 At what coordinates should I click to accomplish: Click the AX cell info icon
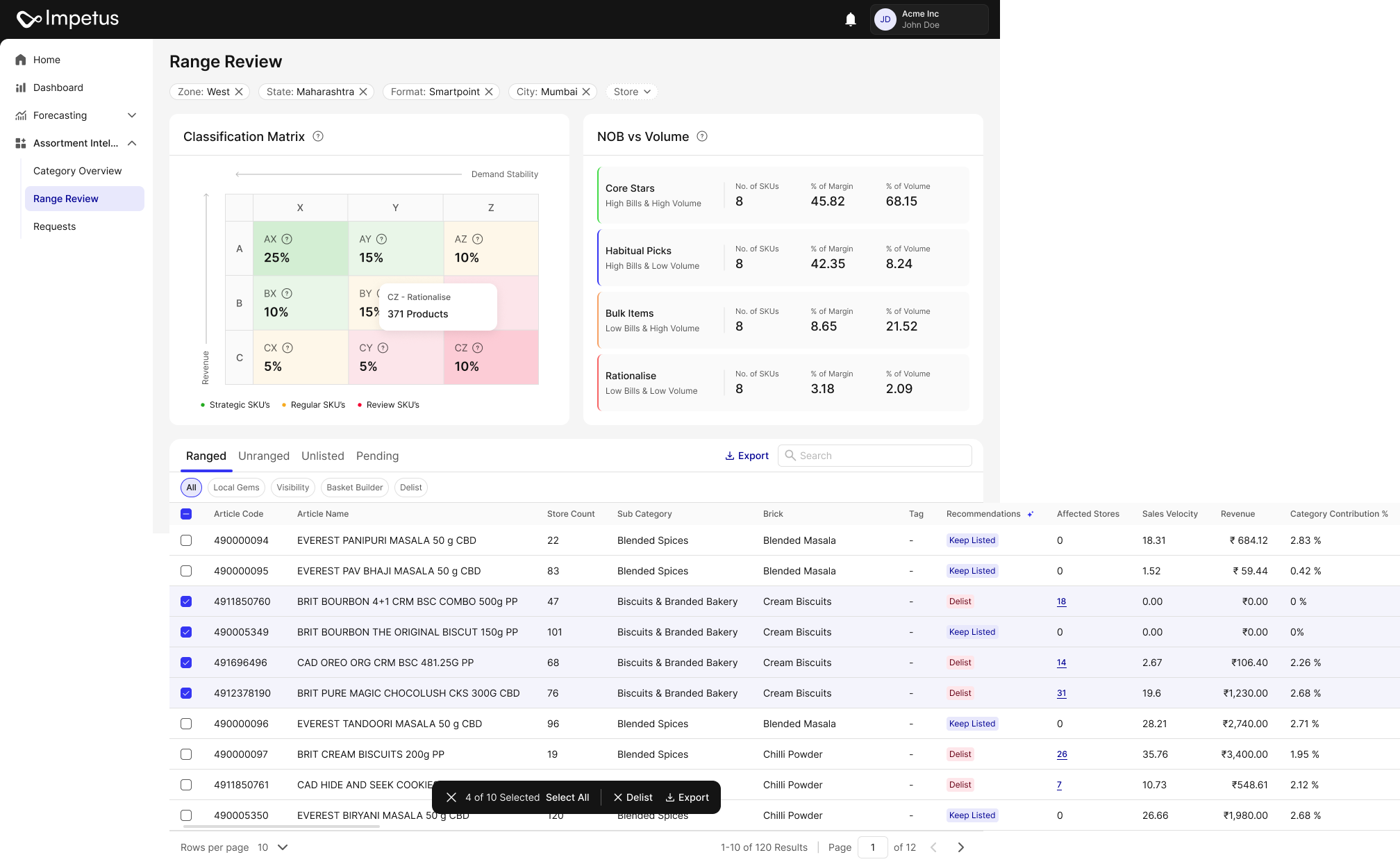tap(287, 239)
